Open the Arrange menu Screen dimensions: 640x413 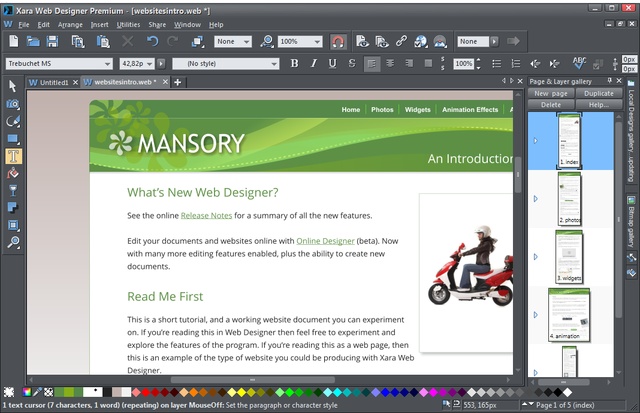[70, 24]
